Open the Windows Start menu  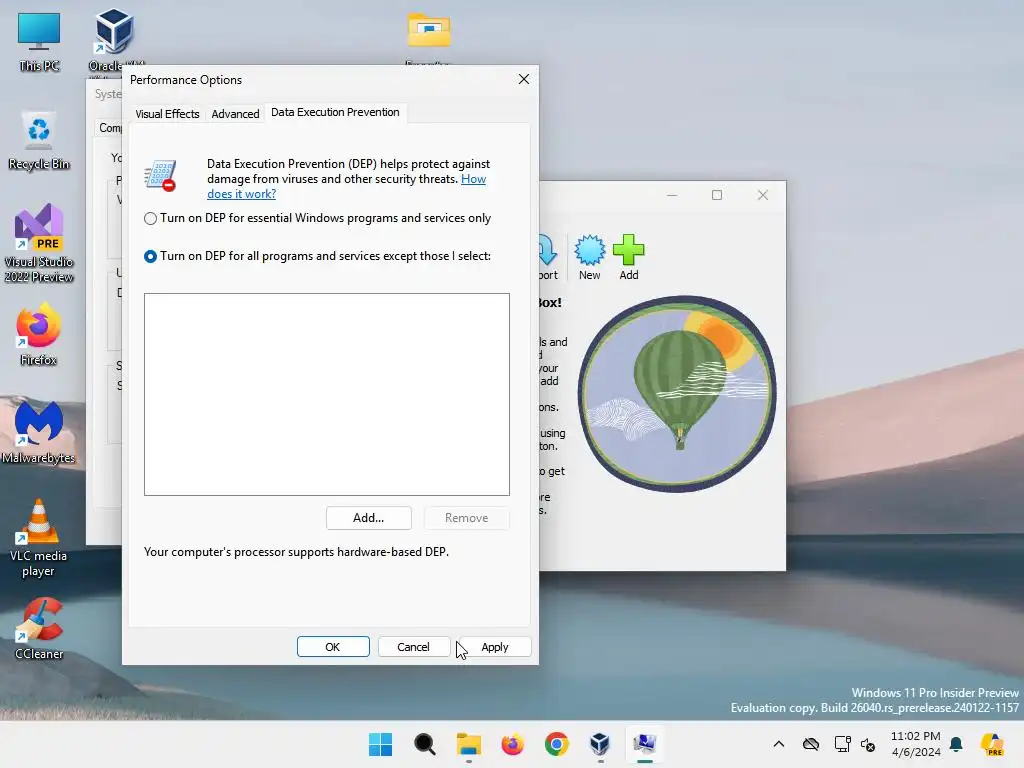click(380, 744)
